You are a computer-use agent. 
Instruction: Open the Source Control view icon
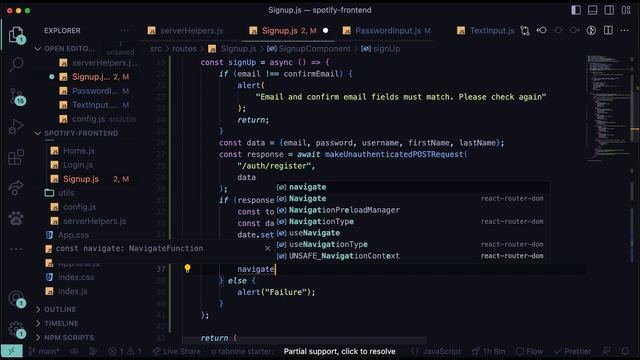click(16, 96)
